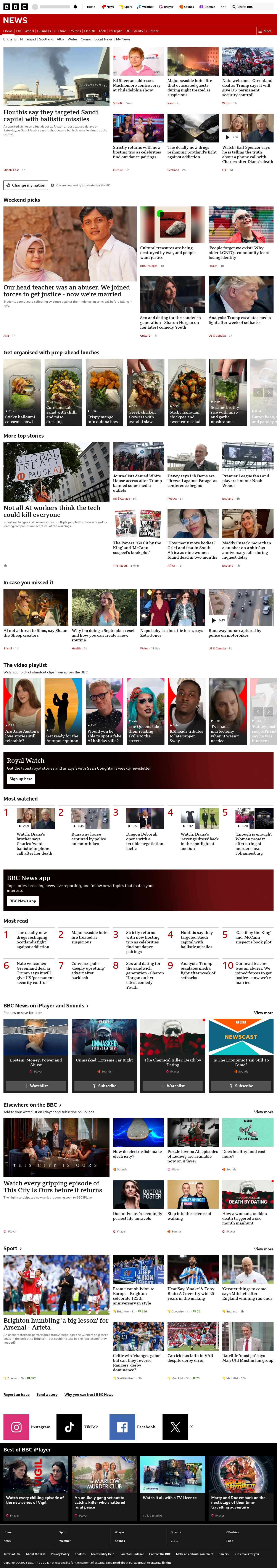This screenshot has height=1568, width=277.
Task: Select the InDepth tab
Action: (x=116, y=31)
